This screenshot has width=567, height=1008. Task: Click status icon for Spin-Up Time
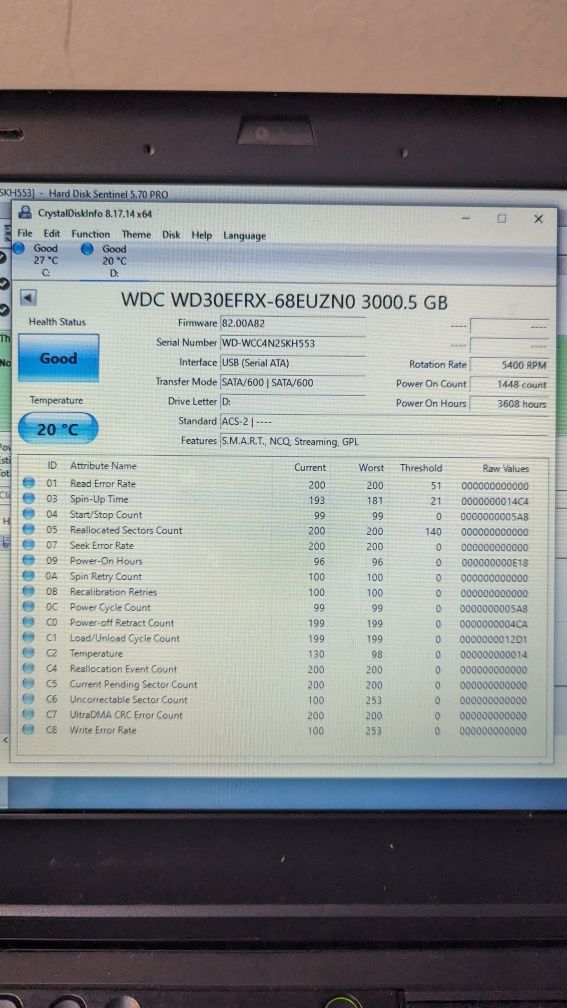click(29, 498)
